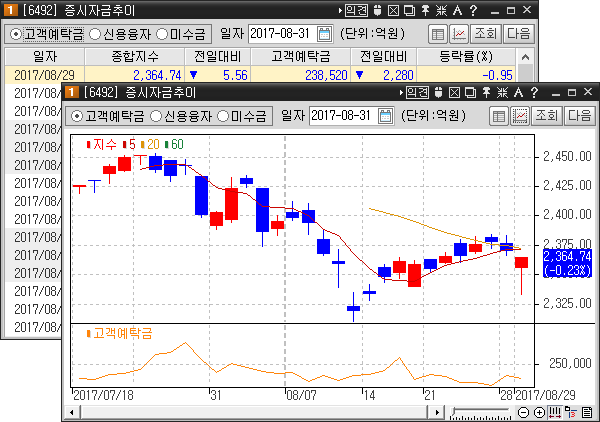600x422 pixels.
Task: Open 의견 in the back window title bar
Action: tap(356, 10)
